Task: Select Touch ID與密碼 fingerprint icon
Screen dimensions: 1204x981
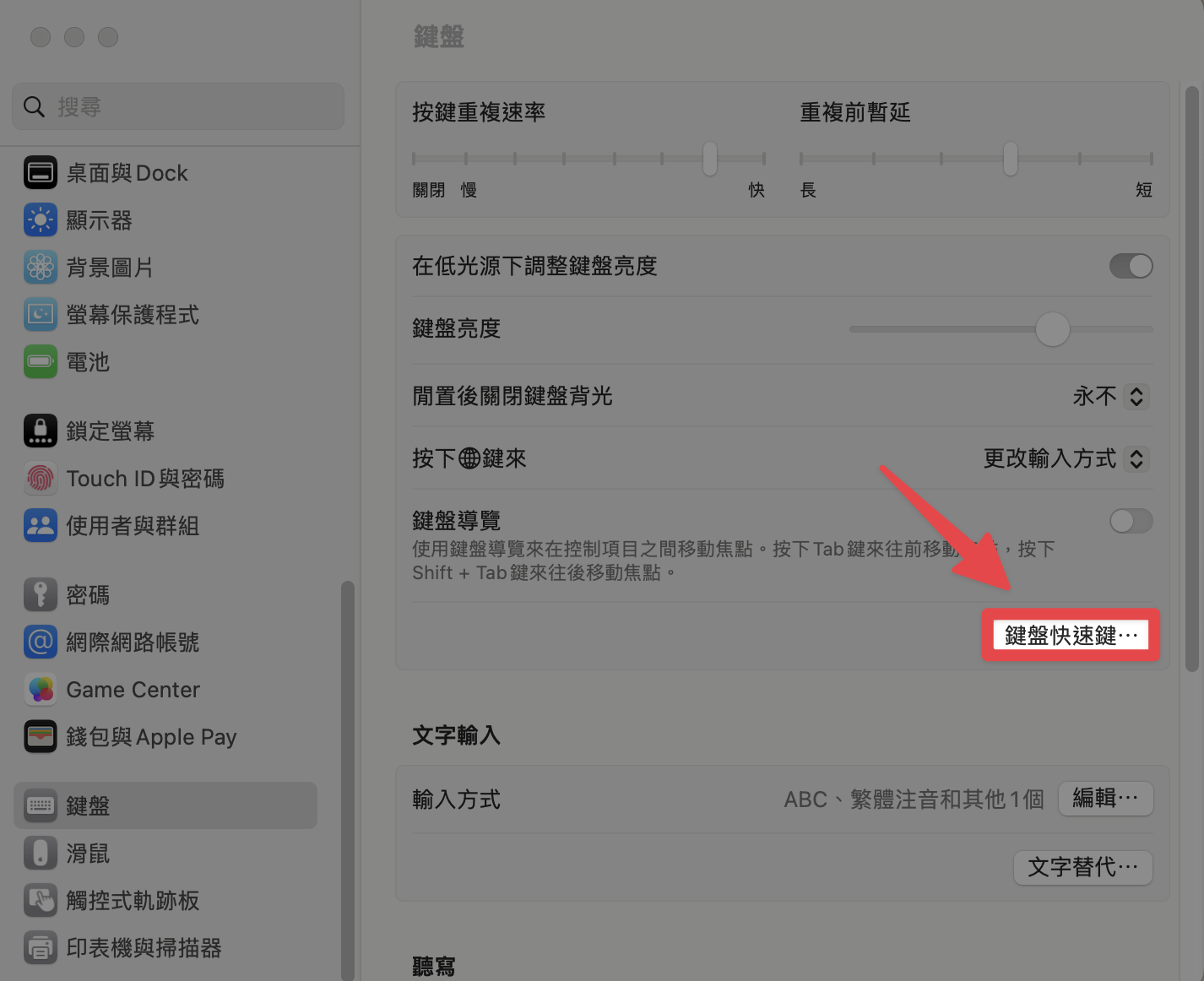Action: coord(41,479)
